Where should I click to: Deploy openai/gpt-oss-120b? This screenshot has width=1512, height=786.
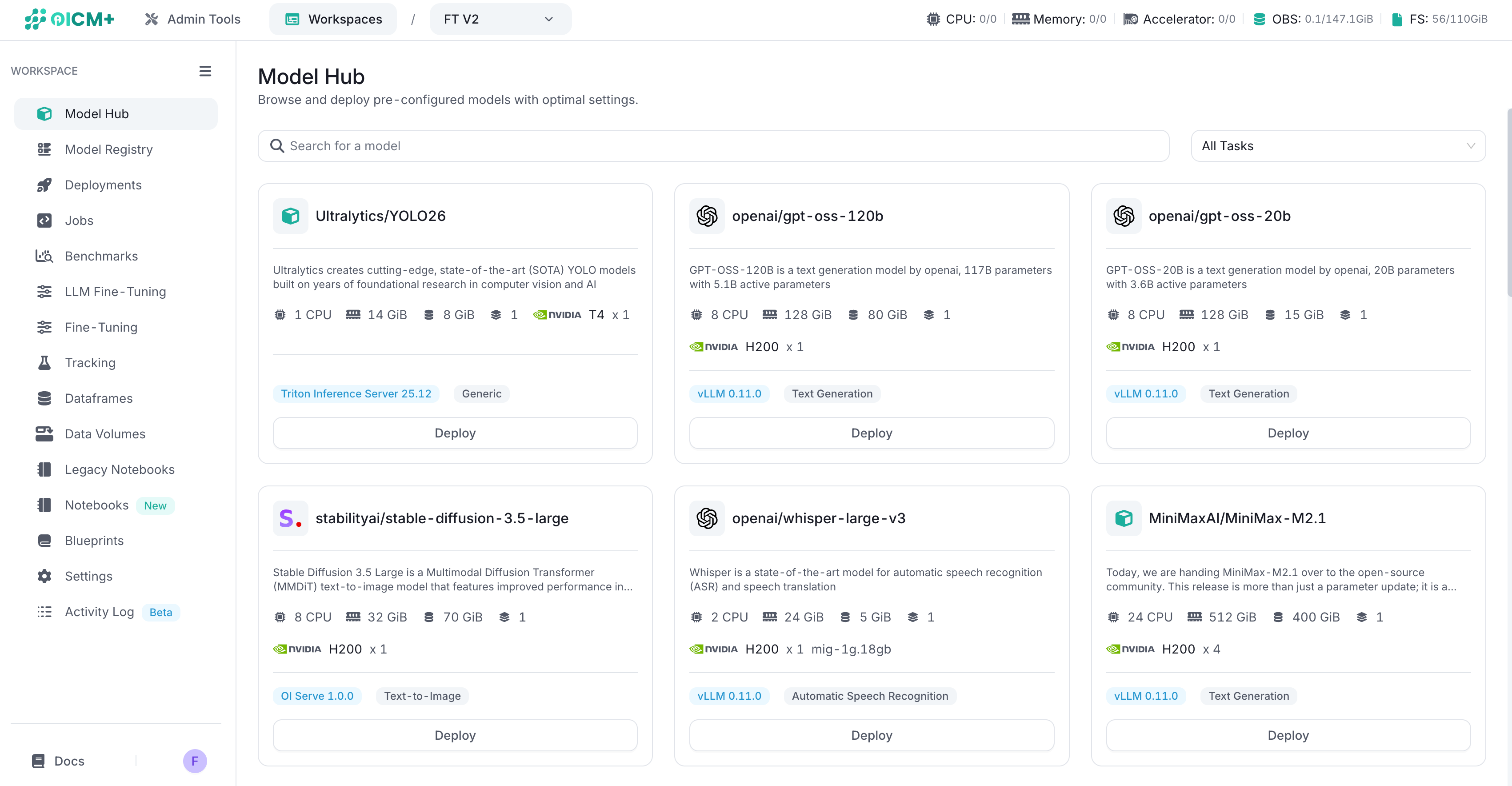click(872, 433)
